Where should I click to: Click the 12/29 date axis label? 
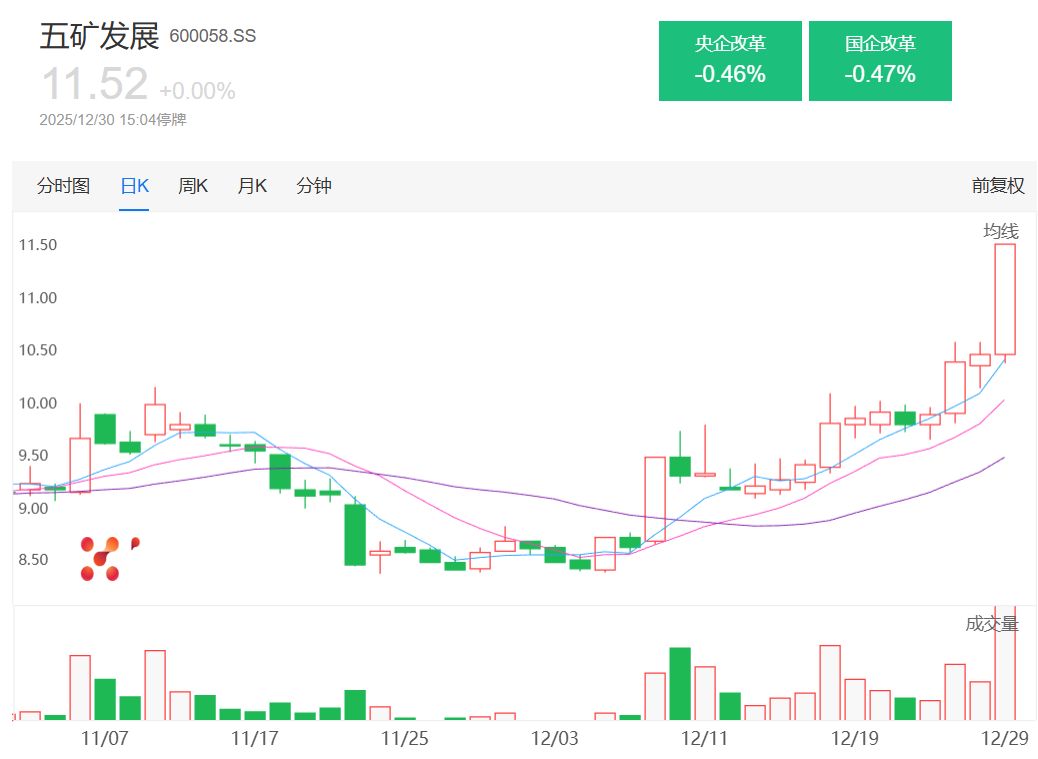1004,739
